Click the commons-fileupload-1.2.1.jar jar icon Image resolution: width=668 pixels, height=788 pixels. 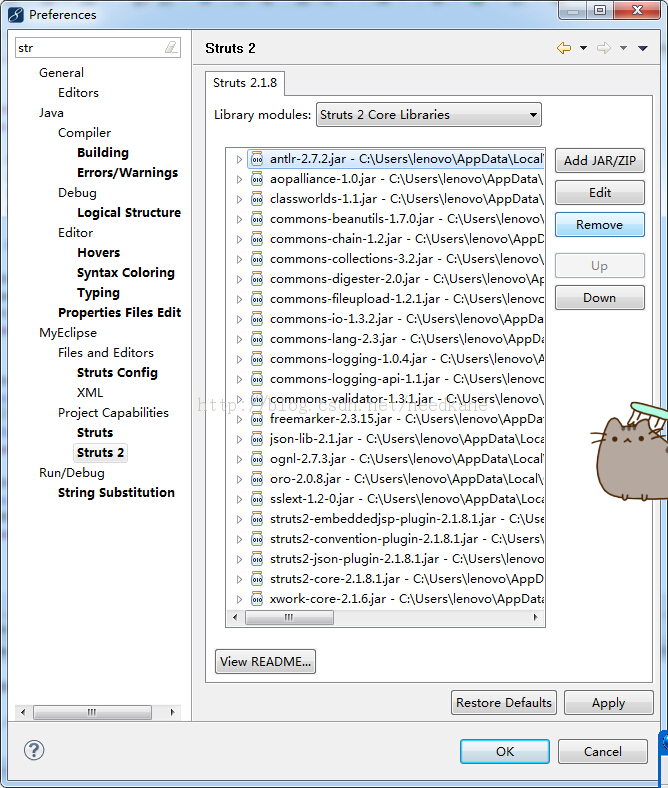click(257, 299)
